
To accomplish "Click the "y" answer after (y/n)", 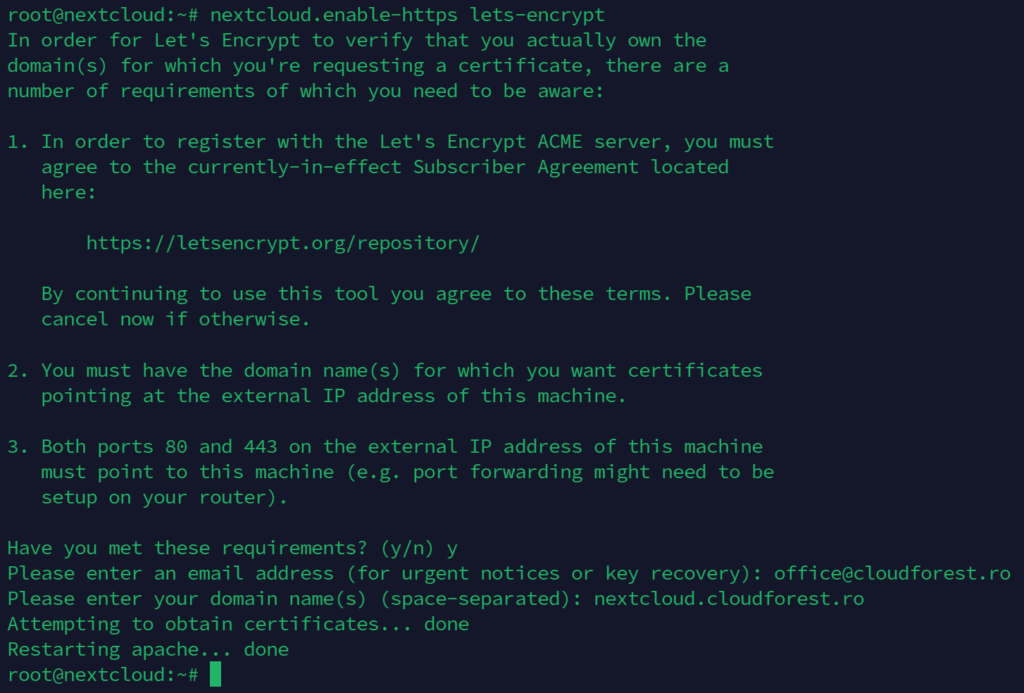I will (453, 548).
